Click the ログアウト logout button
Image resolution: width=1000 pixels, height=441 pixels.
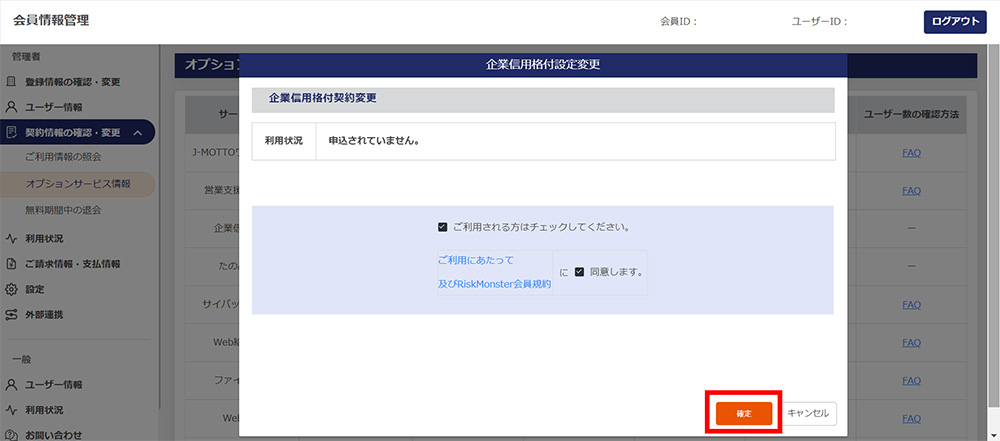point(955,22)
